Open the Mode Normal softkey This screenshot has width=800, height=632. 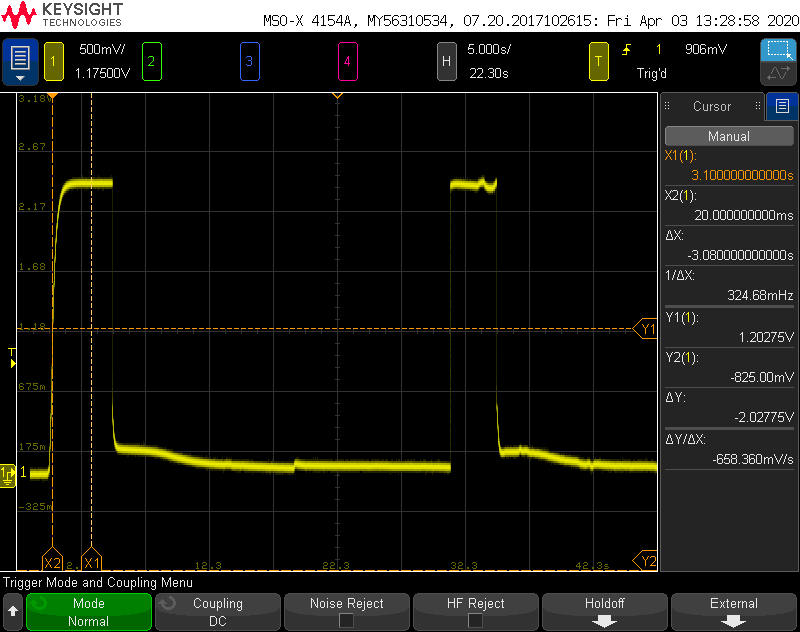(x=89, y=612)
